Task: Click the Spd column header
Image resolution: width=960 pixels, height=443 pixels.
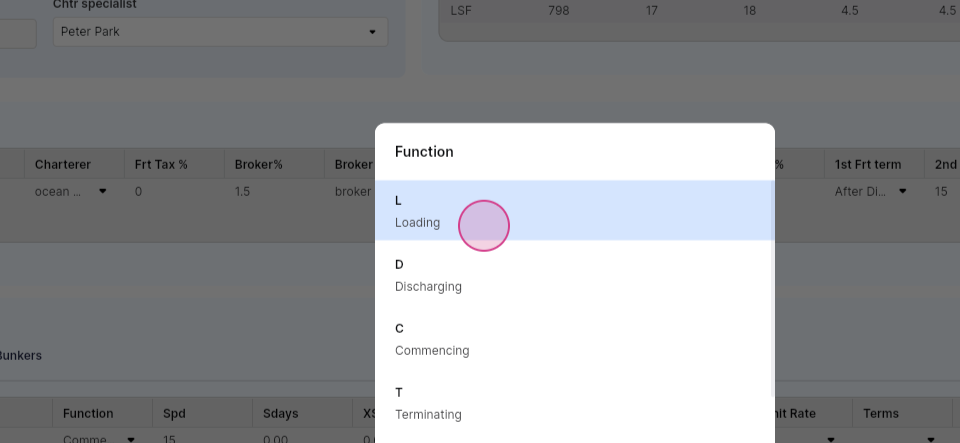Action: point(174,414)
